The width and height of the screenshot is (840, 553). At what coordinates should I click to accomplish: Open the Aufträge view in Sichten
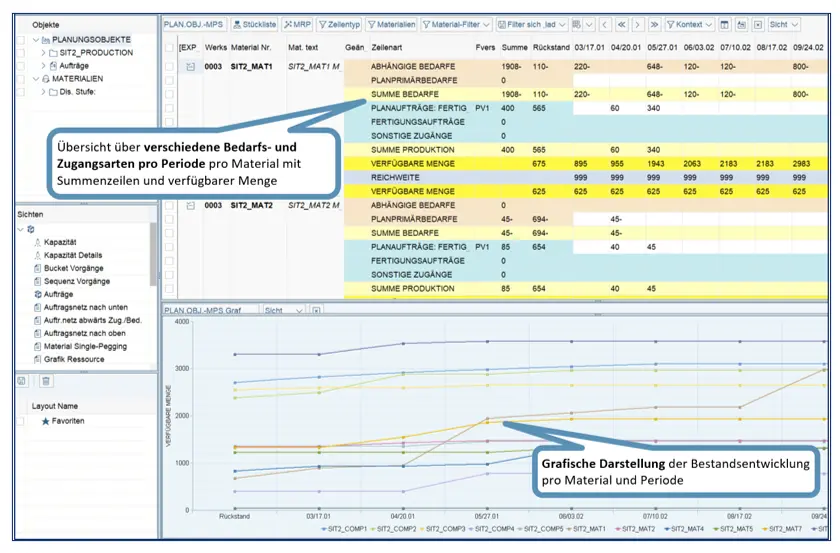(58, 294)
